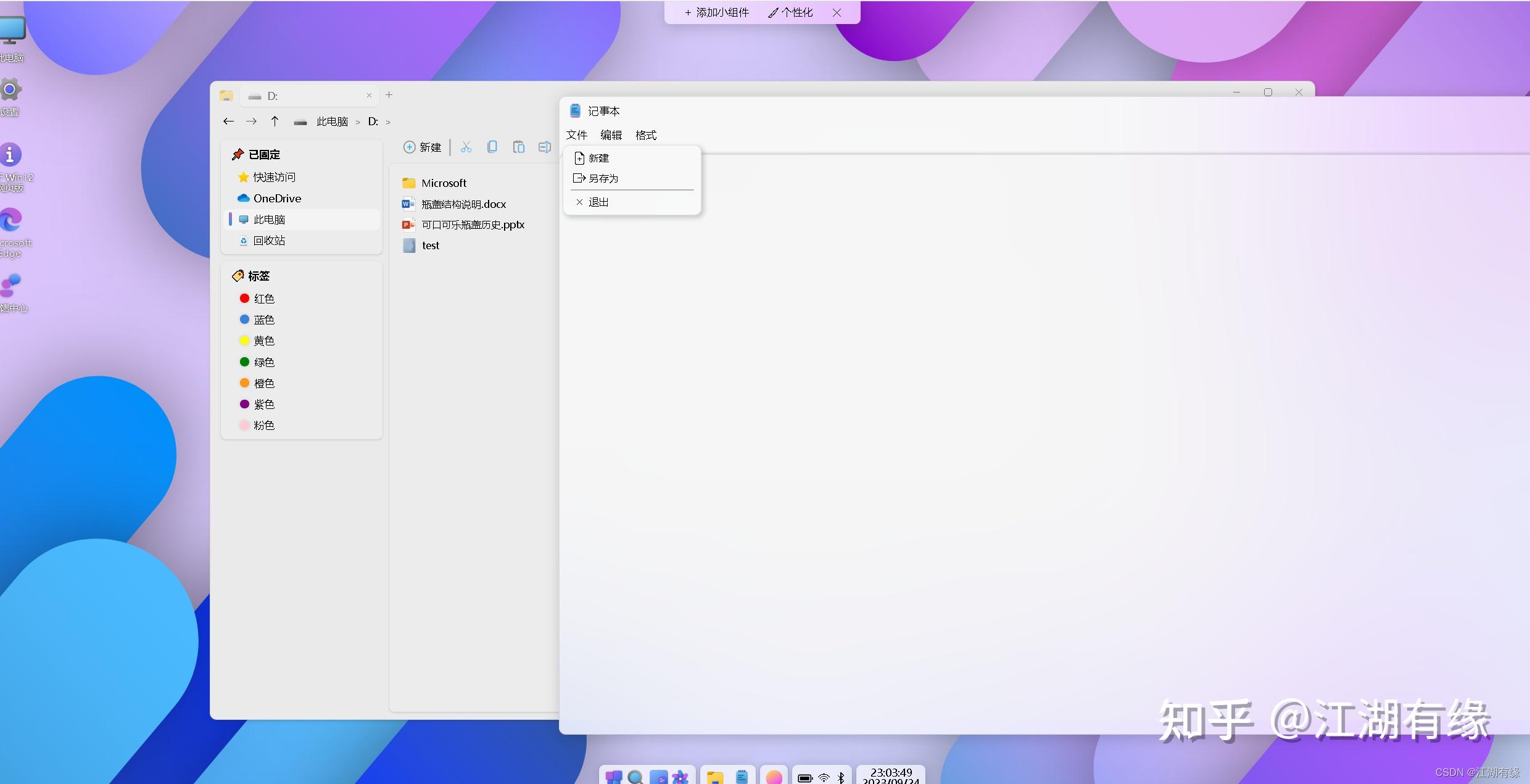Choose Save As (另存为) from file menu

[x=603, y=178]
